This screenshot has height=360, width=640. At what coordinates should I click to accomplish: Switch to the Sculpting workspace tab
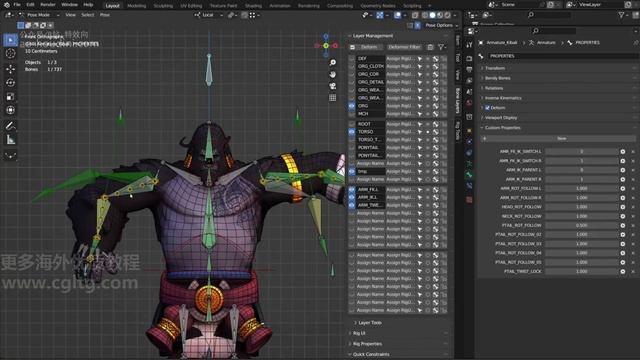(x=163, y=6)
